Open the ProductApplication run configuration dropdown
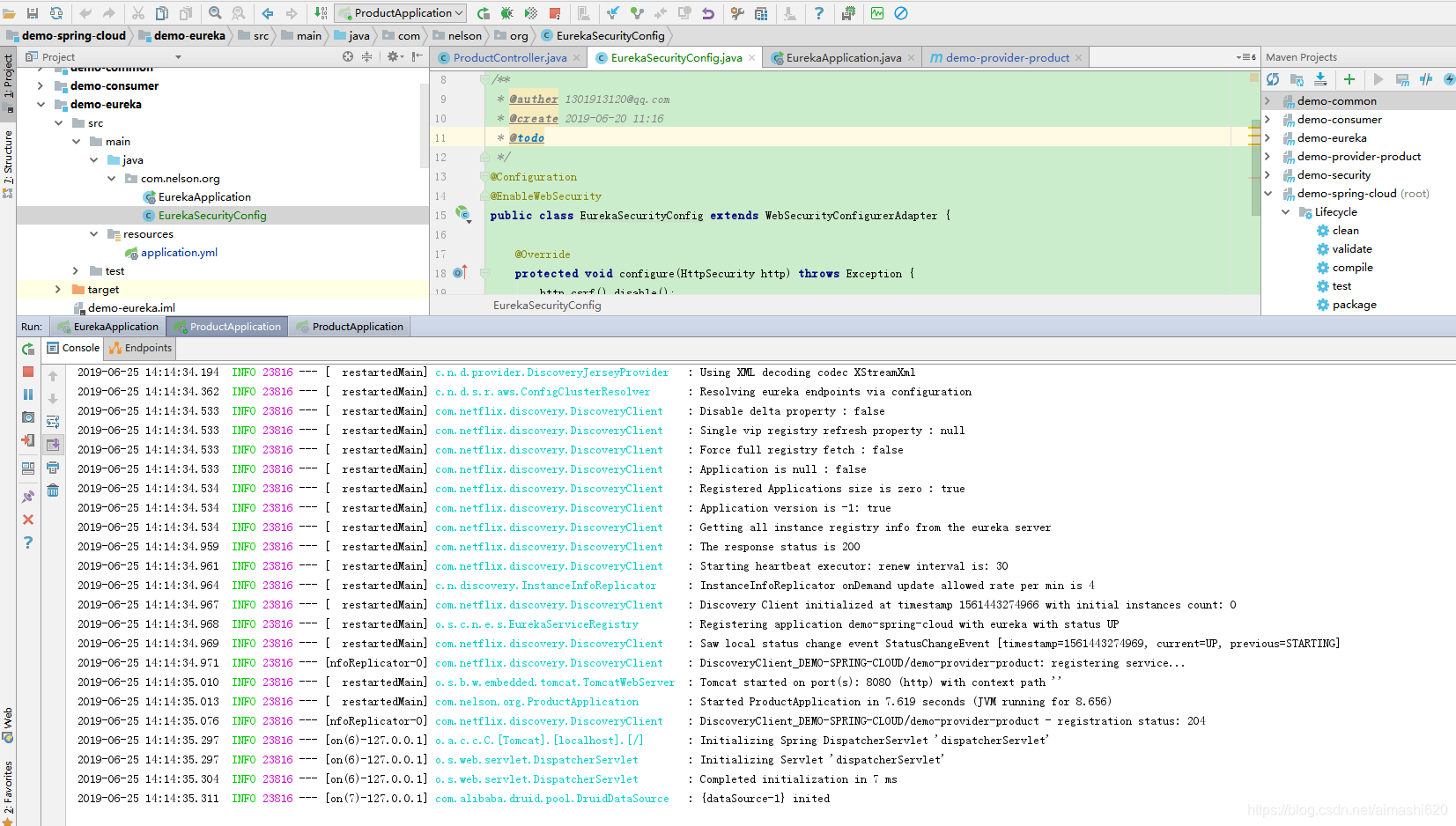 401,13
